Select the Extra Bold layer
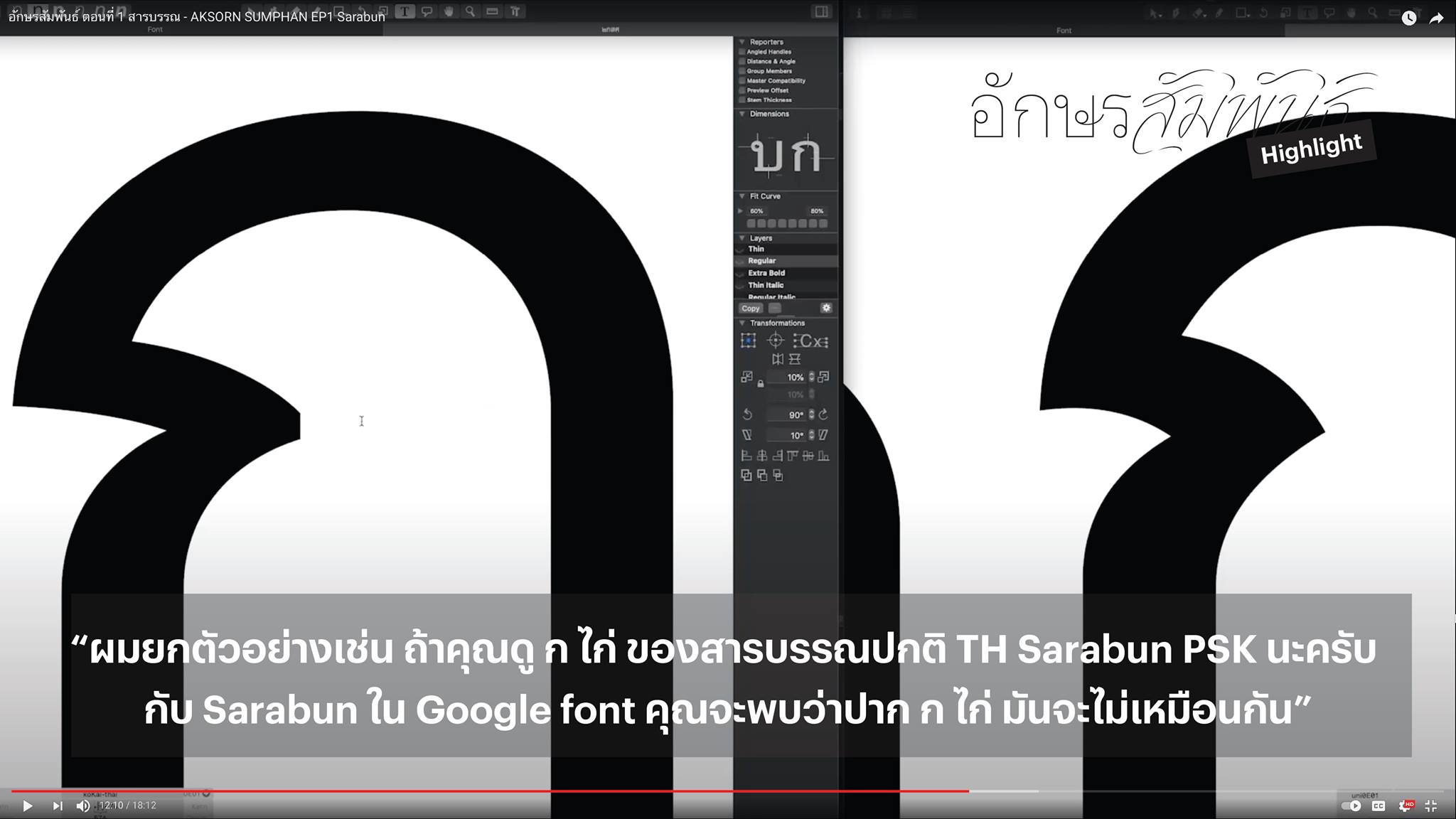 click(786, 273)
